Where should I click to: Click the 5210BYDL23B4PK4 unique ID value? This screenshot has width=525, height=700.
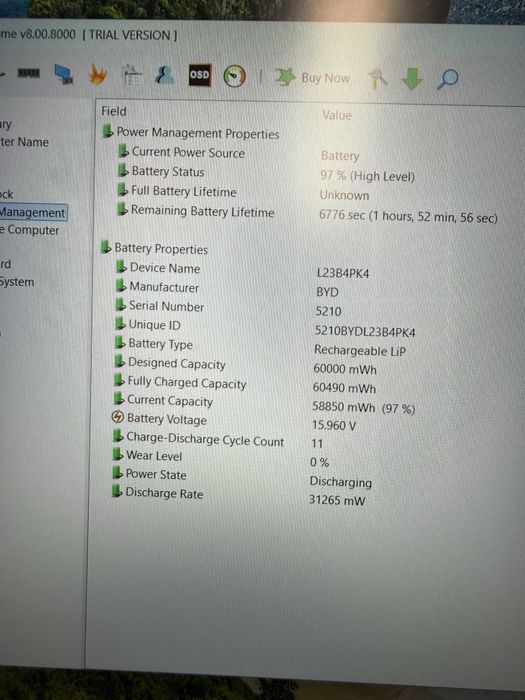[365, 332]
